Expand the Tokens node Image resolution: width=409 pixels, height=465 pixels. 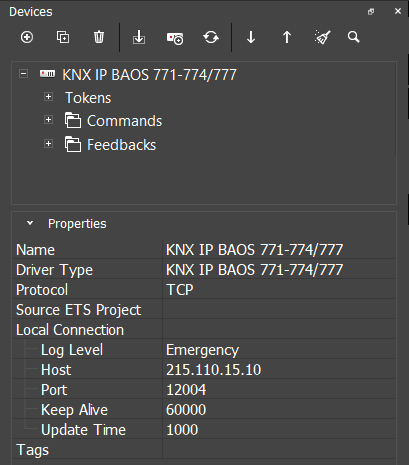click(48, 97)
